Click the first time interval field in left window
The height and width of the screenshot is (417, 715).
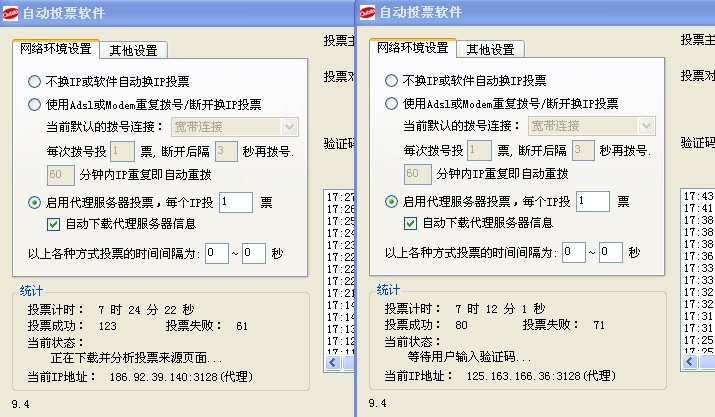pos(215,252)
